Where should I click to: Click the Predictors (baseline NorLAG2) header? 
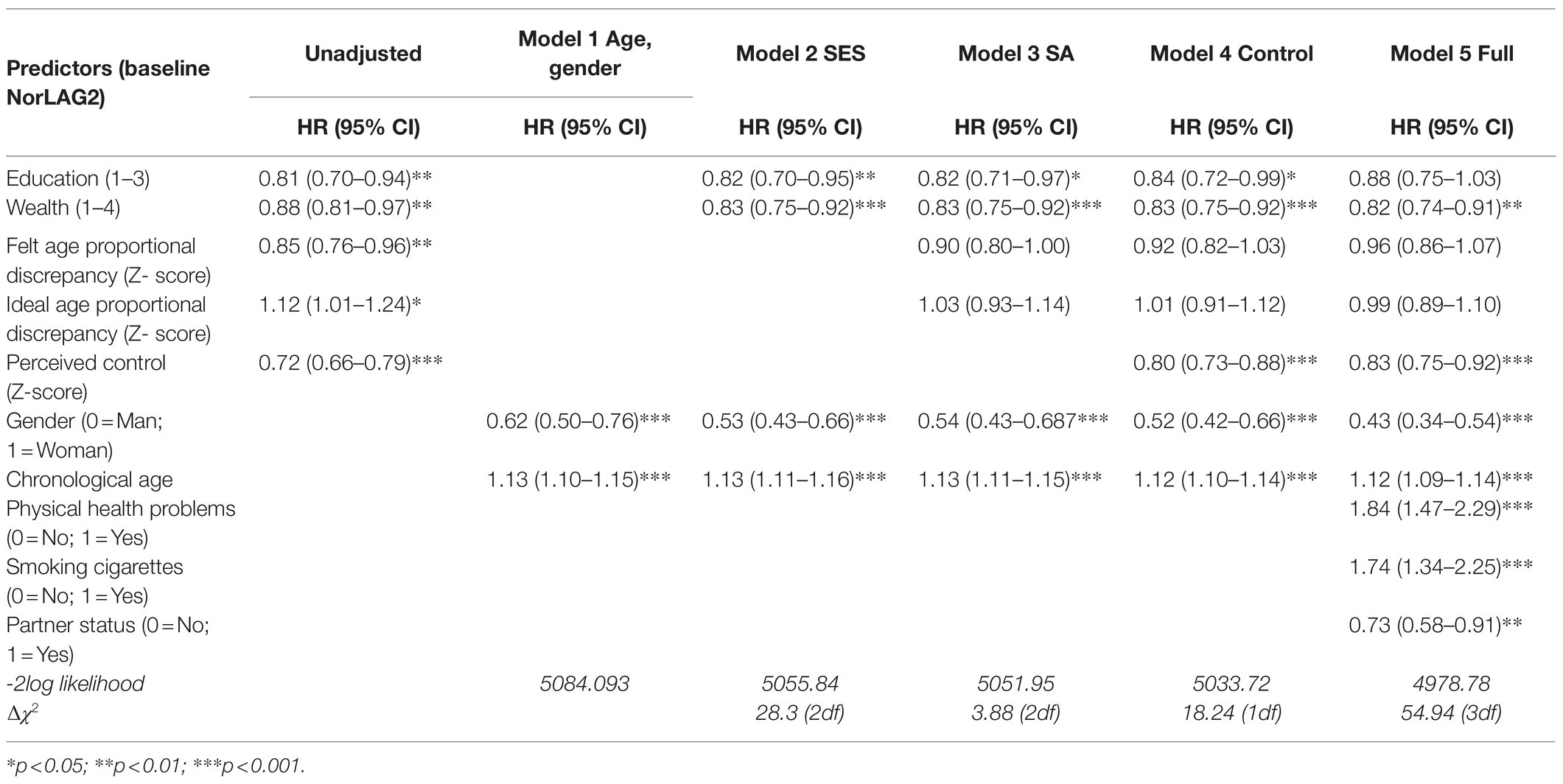(x=108, y=83)
